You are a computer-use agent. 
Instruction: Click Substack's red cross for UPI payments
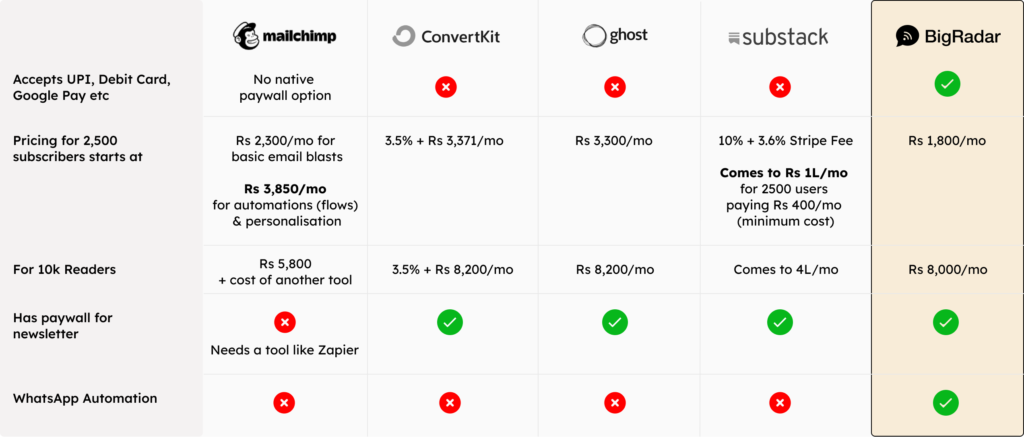tap(780, 87)
